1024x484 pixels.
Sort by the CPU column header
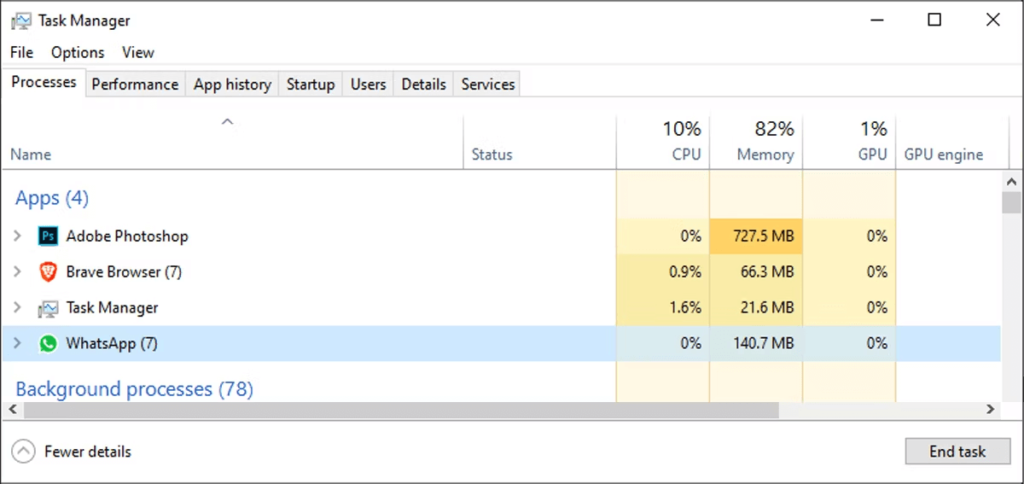coord(663,143)
